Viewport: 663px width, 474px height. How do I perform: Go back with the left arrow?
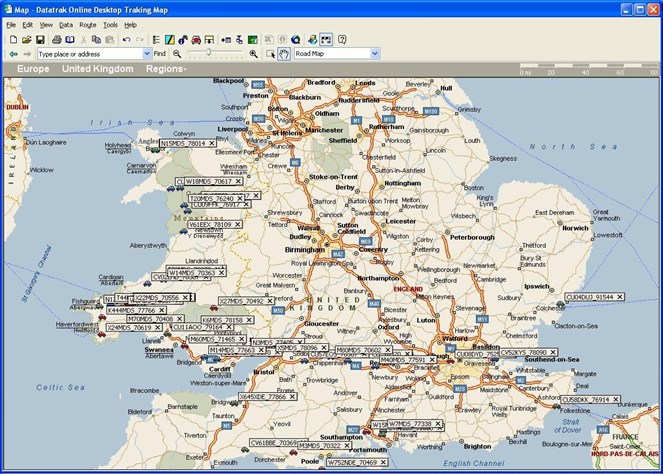(14, 54)
